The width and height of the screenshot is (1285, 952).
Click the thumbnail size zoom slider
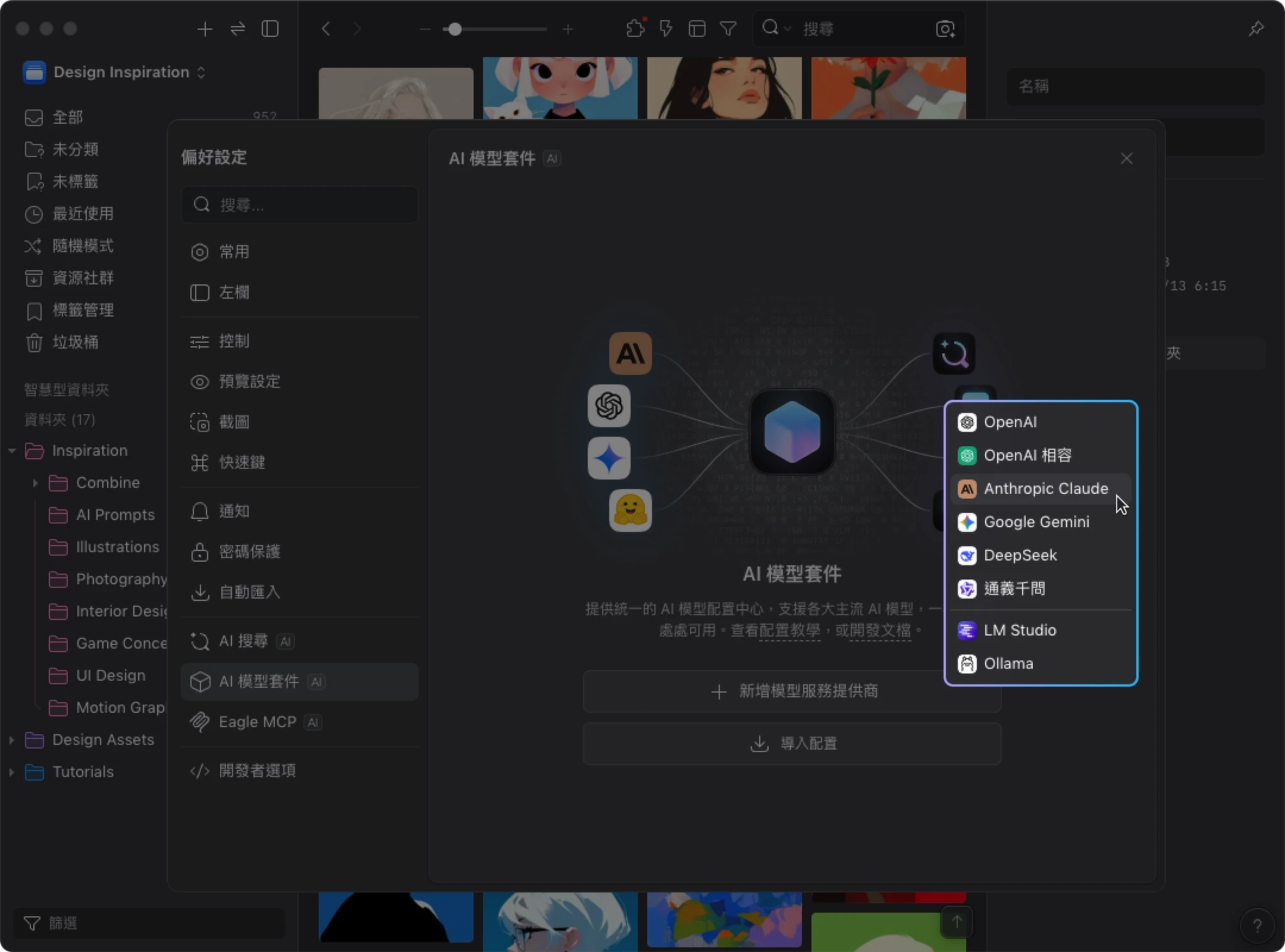tap(456, 29)
